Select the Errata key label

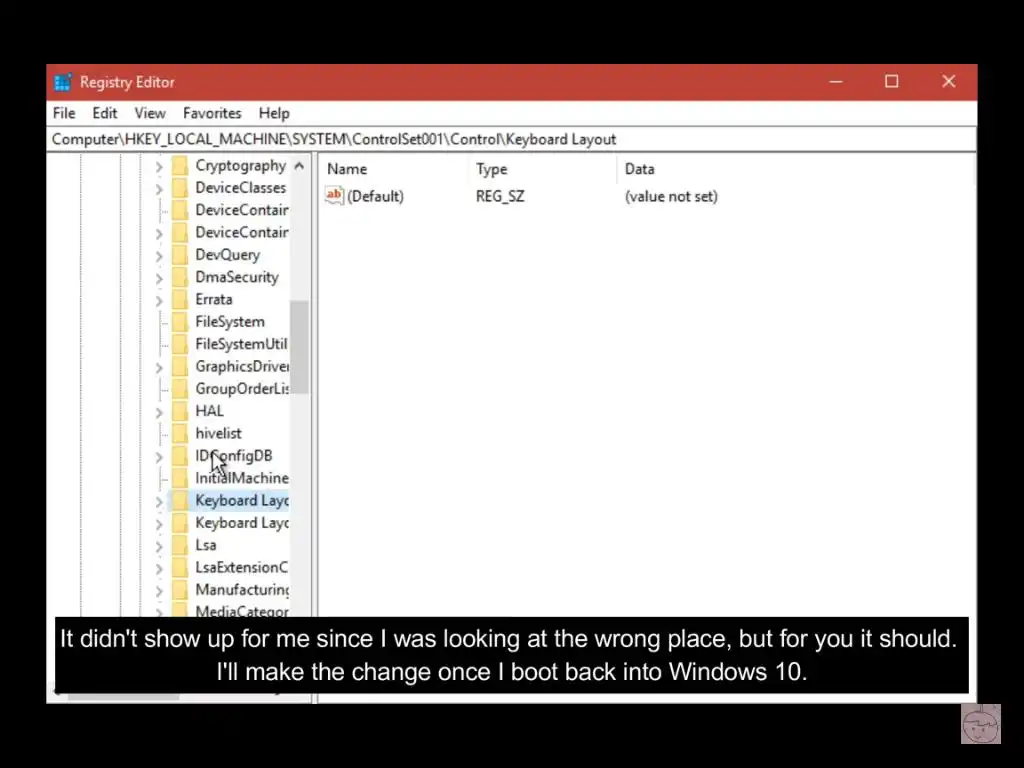point(214,300)
